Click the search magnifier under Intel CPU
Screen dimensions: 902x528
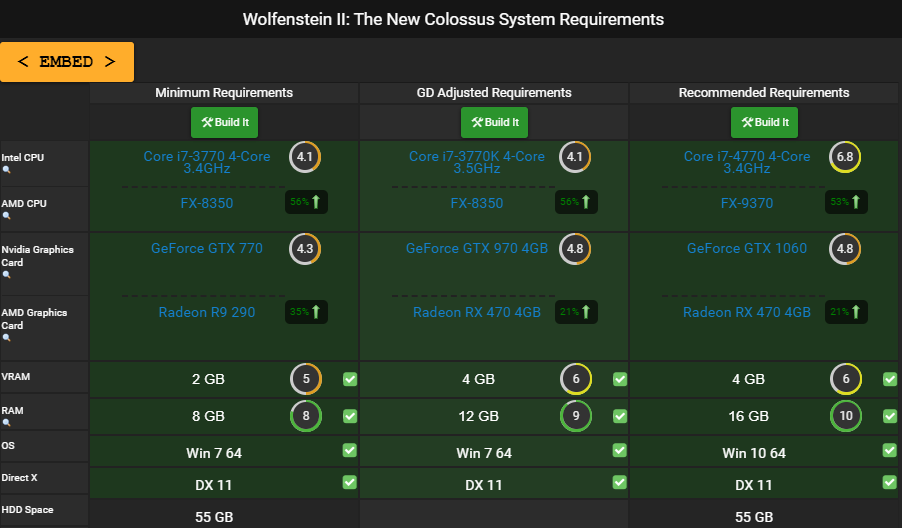click(x=6, y=170)
